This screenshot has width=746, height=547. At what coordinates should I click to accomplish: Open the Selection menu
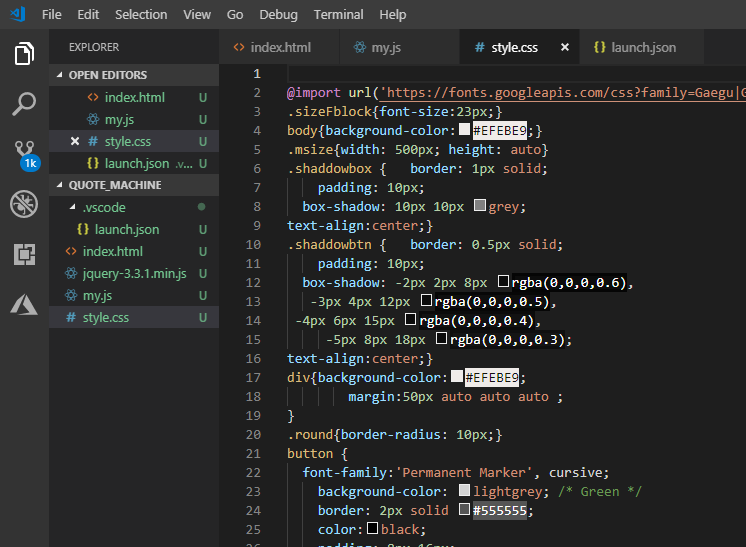(141, 15)
